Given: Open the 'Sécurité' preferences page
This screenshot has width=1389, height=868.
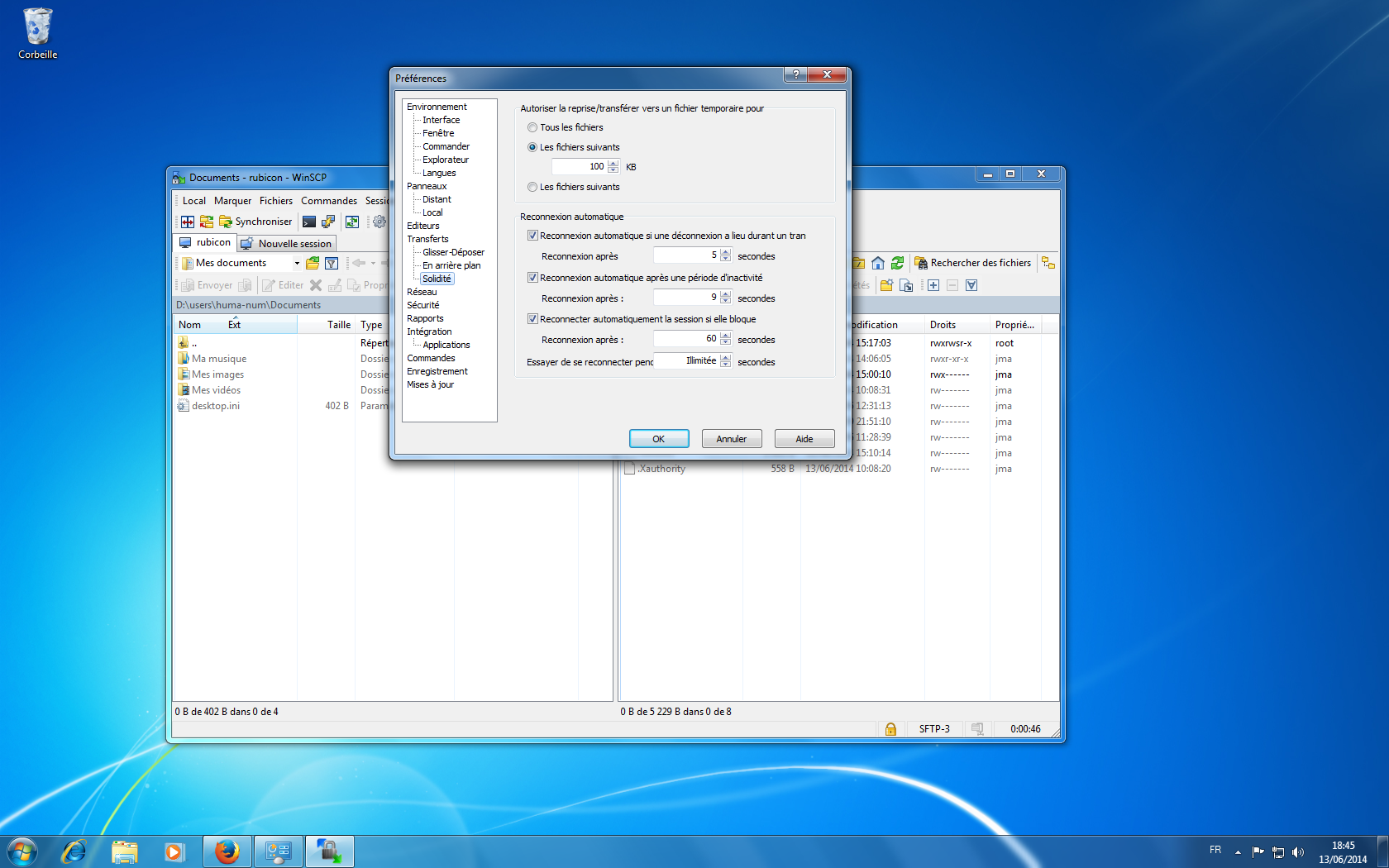Looking at the screenshot, I should coord(422,305).
